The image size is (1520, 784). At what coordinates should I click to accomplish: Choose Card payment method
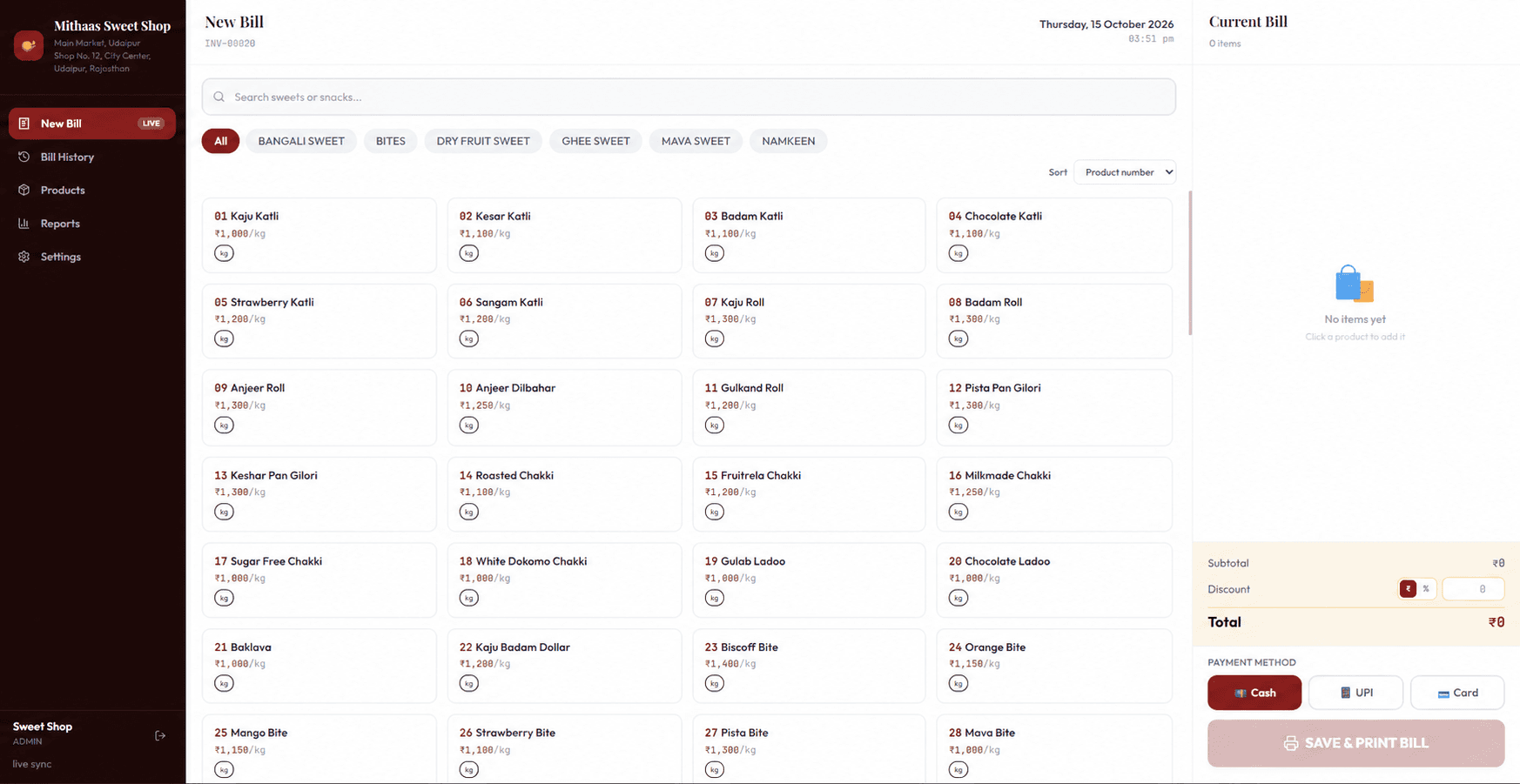[x=1457, y=693]
